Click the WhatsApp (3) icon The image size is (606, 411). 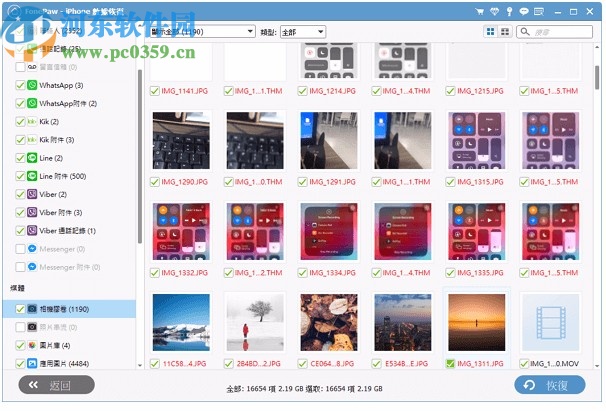pos(32,85)
